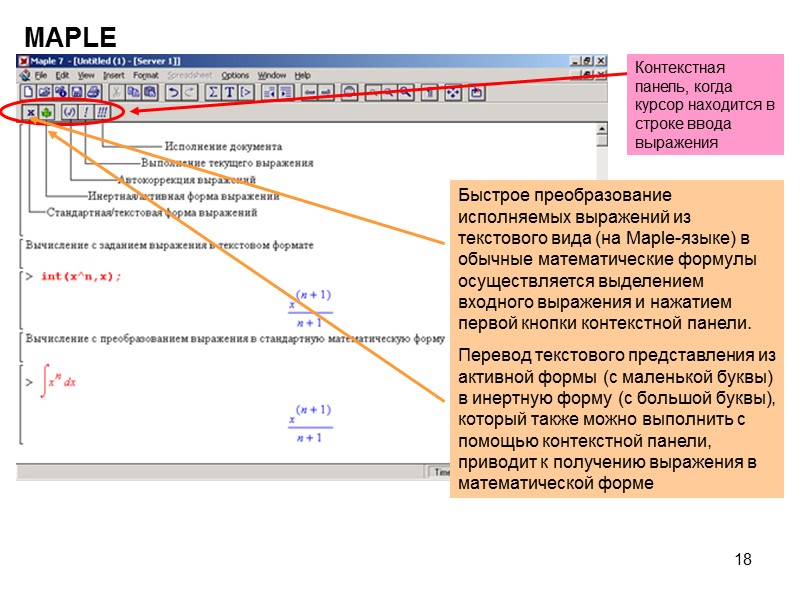Click the New worksheet icon
The width and height of the screenshot is (800, 600).
click(29, 92)
